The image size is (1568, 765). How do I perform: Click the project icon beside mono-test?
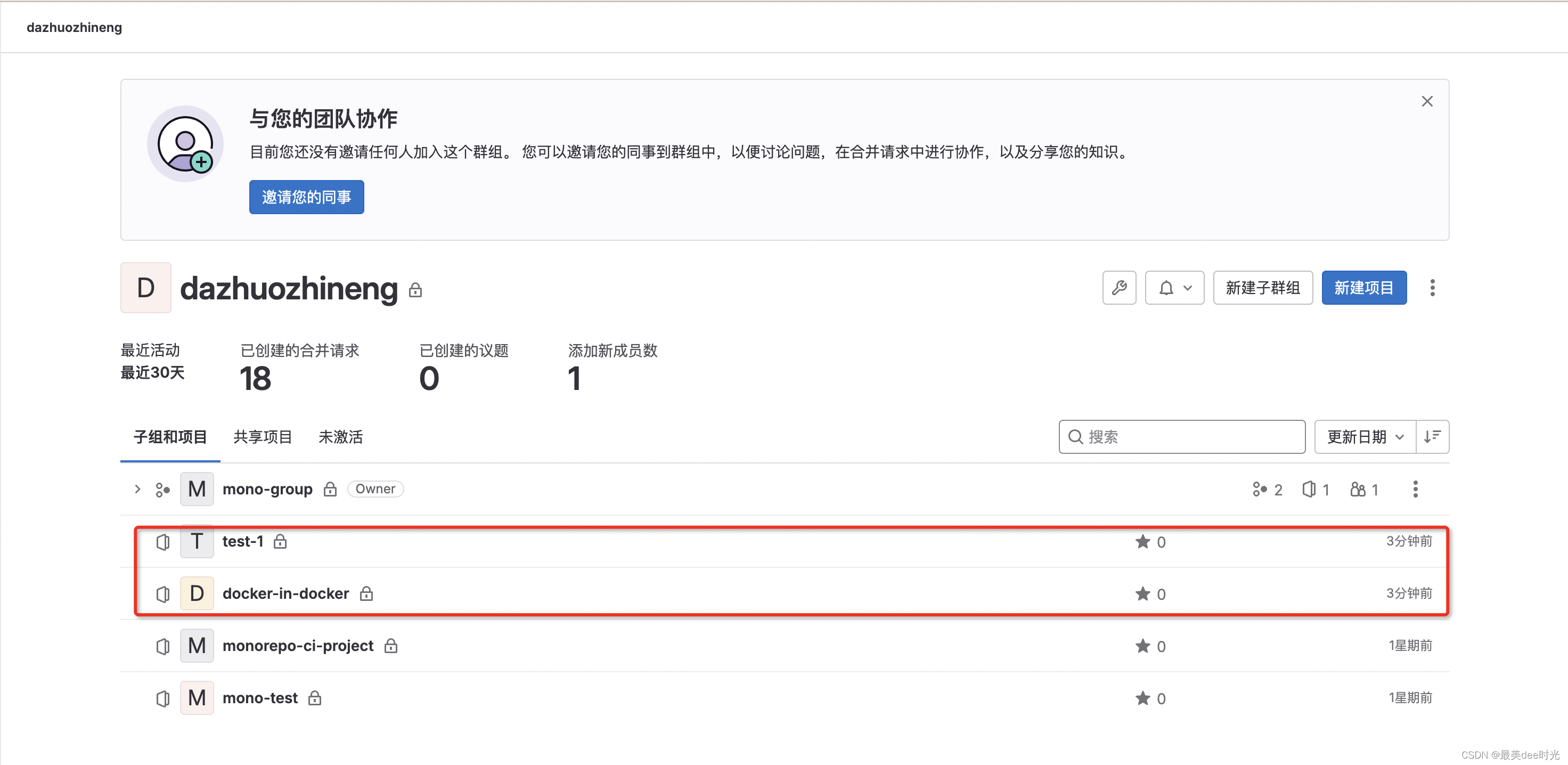(162, 698)
